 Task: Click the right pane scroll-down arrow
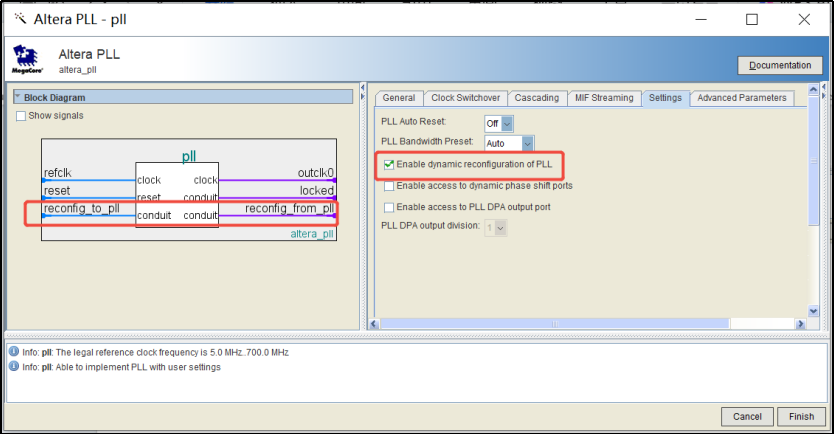click(813, 311)
